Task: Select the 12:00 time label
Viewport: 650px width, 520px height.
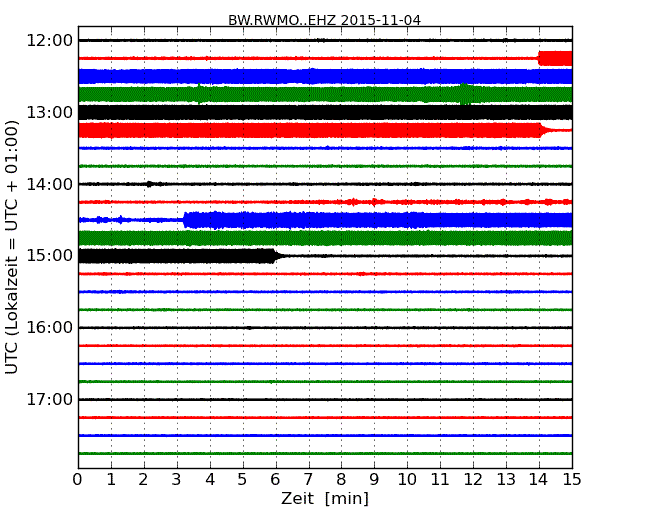Action: pos(50,41)
